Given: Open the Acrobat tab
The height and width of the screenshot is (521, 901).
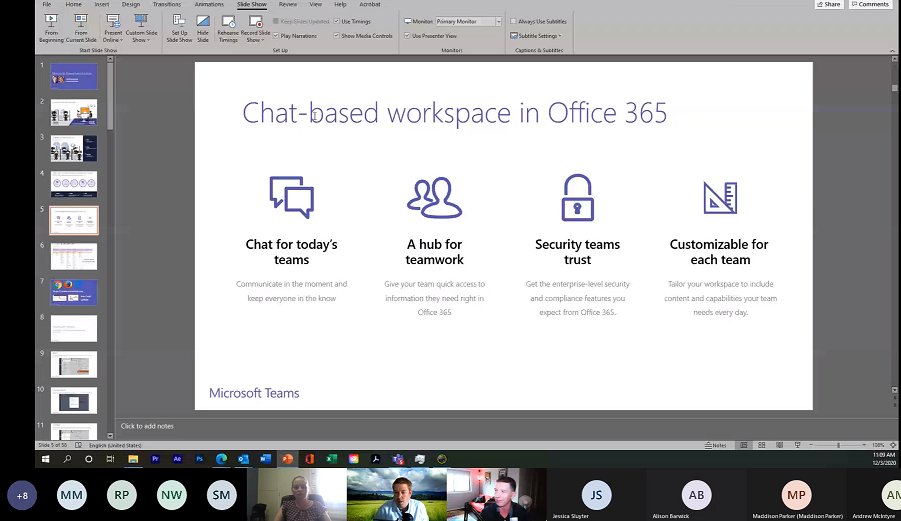Looking at the screenshot, I should (x=369, y=4).
